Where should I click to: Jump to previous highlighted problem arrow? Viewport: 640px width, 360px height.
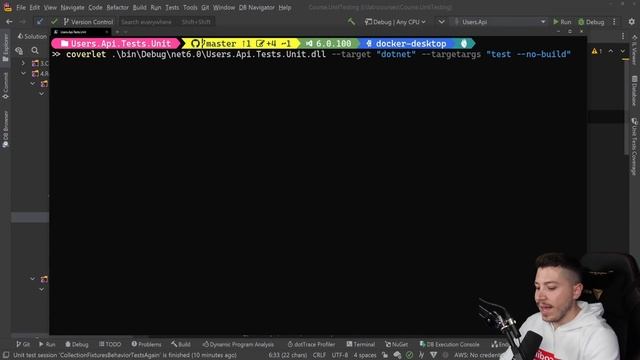[x=611, y=51]
